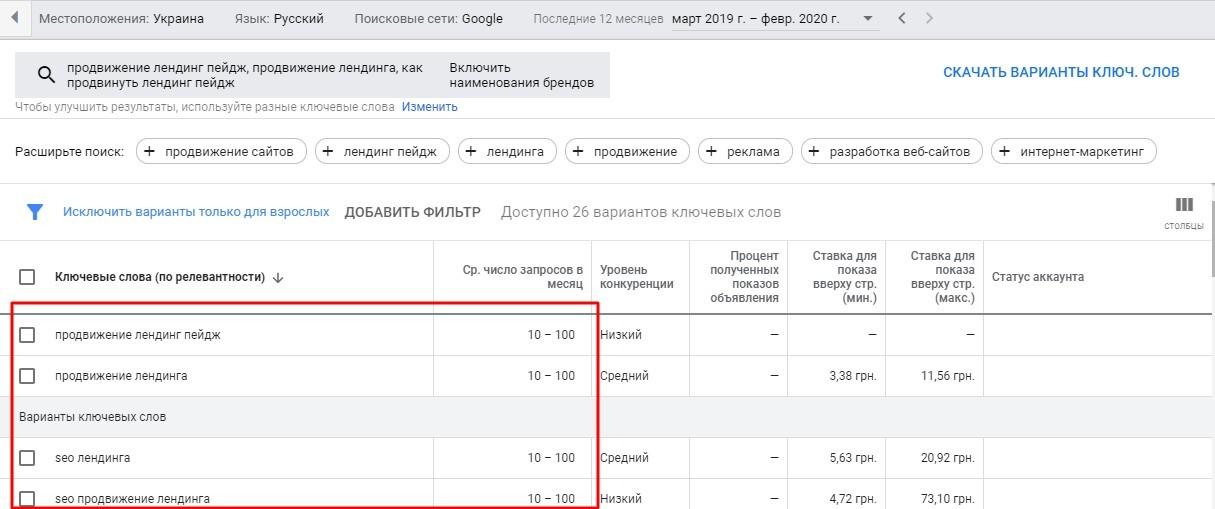Screen dimensions: 1215x509
Task: Click the Изменить link
Action: click(x=429, y=107)
